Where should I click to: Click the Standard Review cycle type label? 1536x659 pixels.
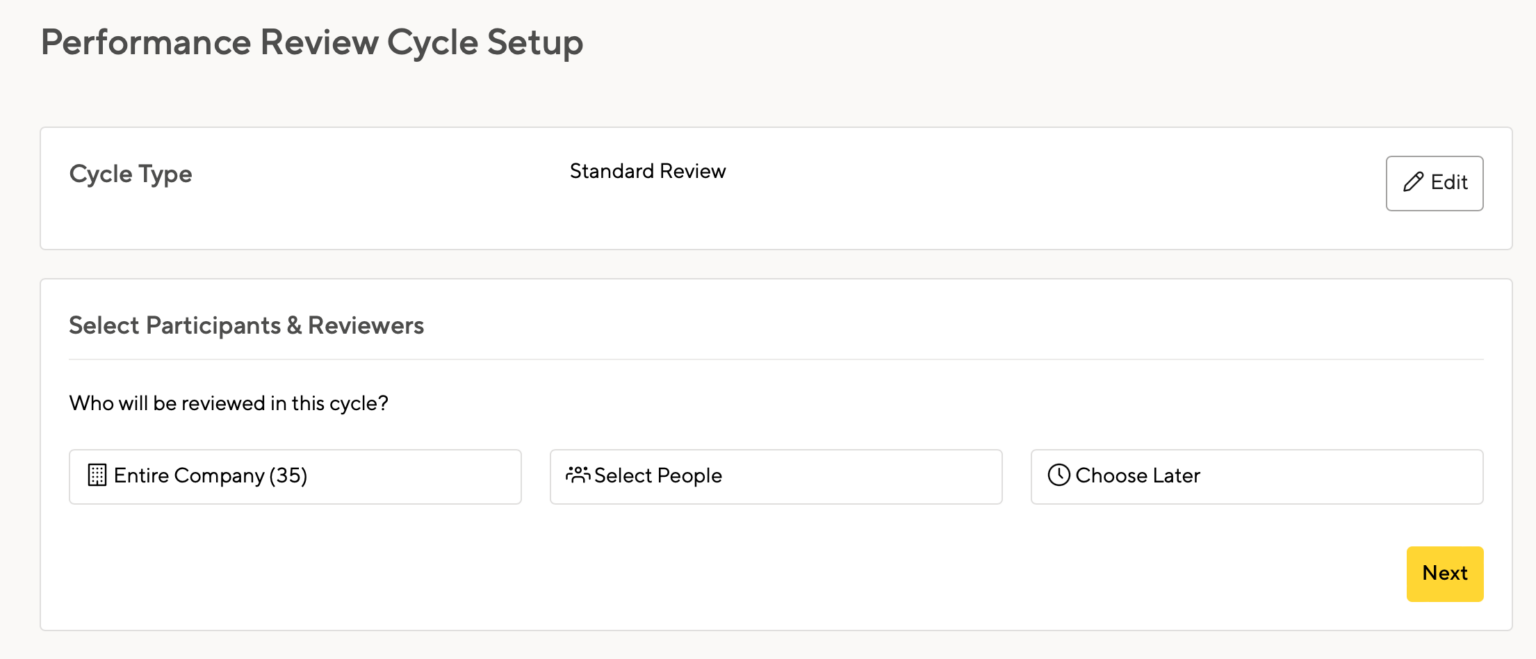point(647,171)
